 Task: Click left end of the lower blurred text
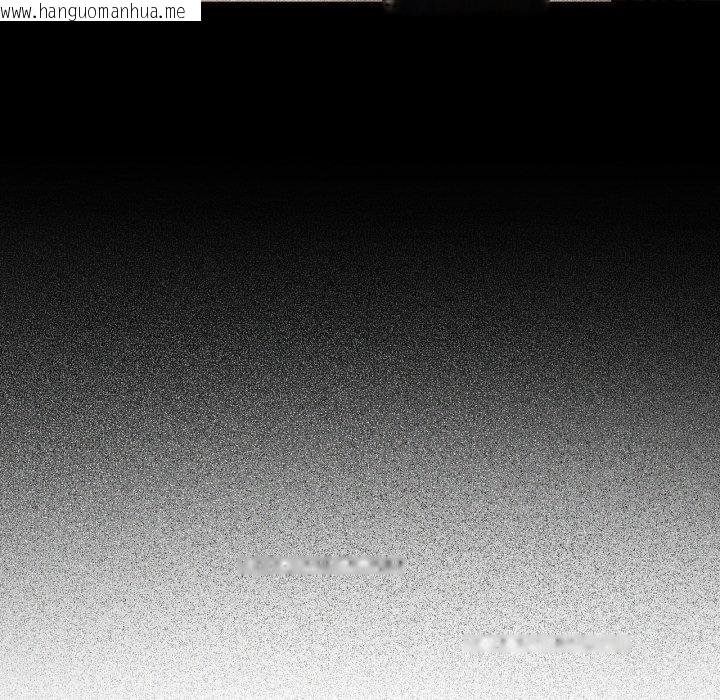(468, 643)
